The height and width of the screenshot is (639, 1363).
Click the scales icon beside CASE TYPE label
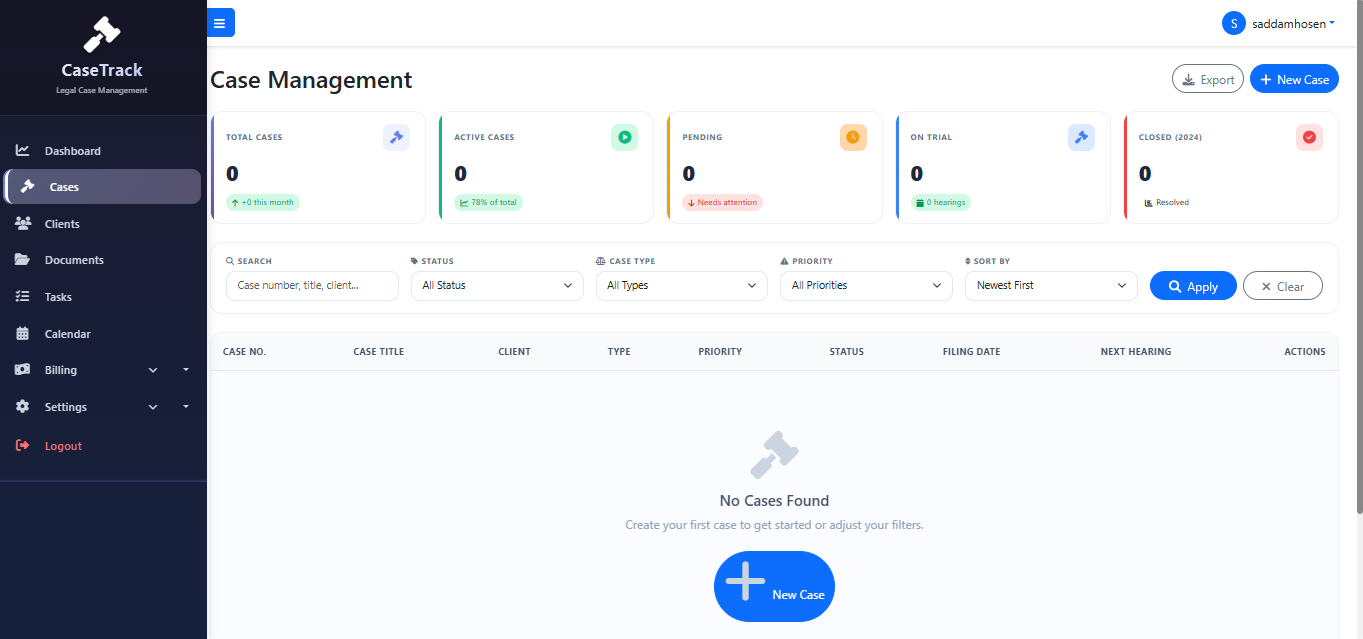600,261
